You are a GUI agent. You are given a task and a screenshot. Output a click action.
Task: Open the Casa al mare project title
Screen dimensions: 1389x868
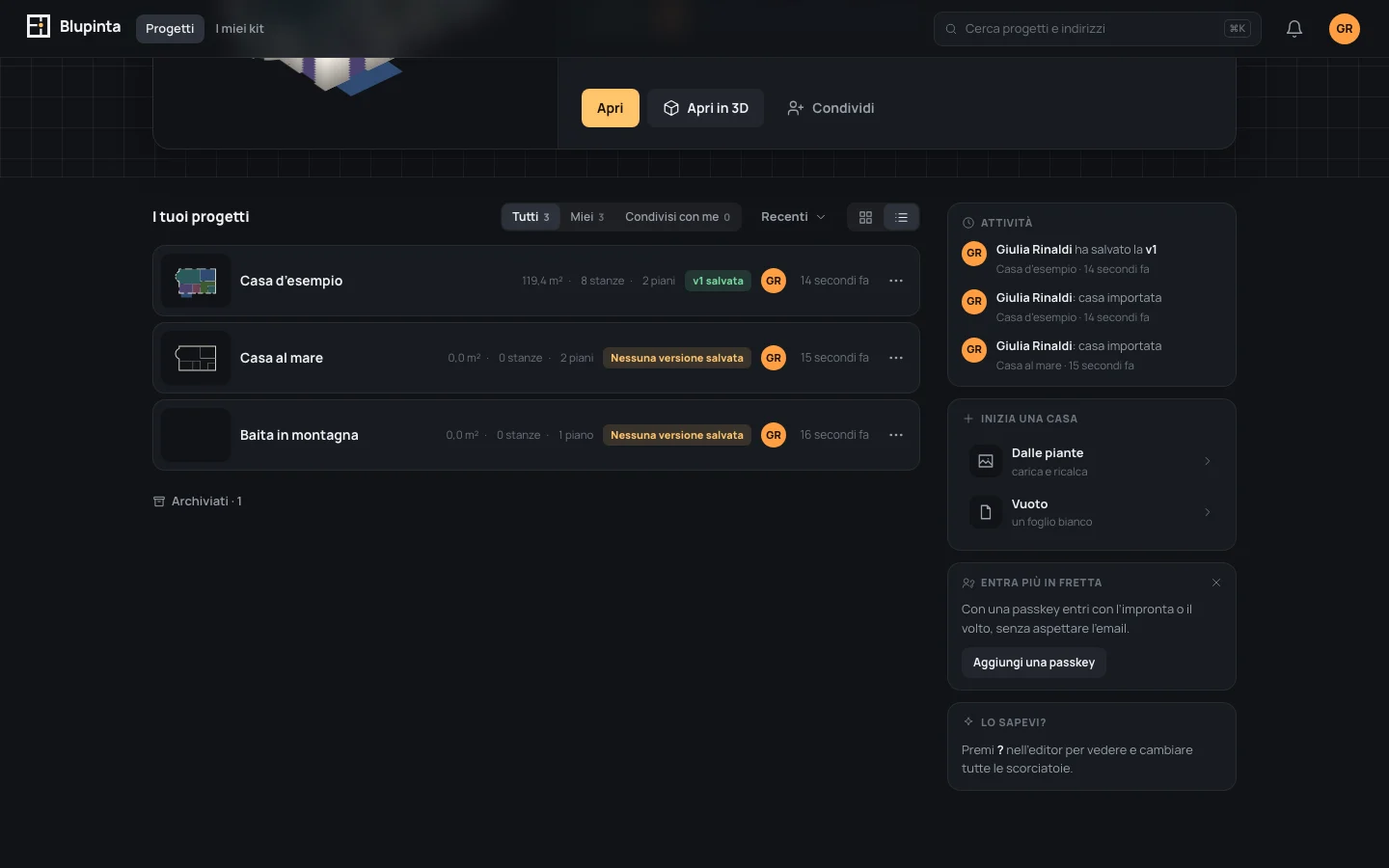(x=282, y=358)
